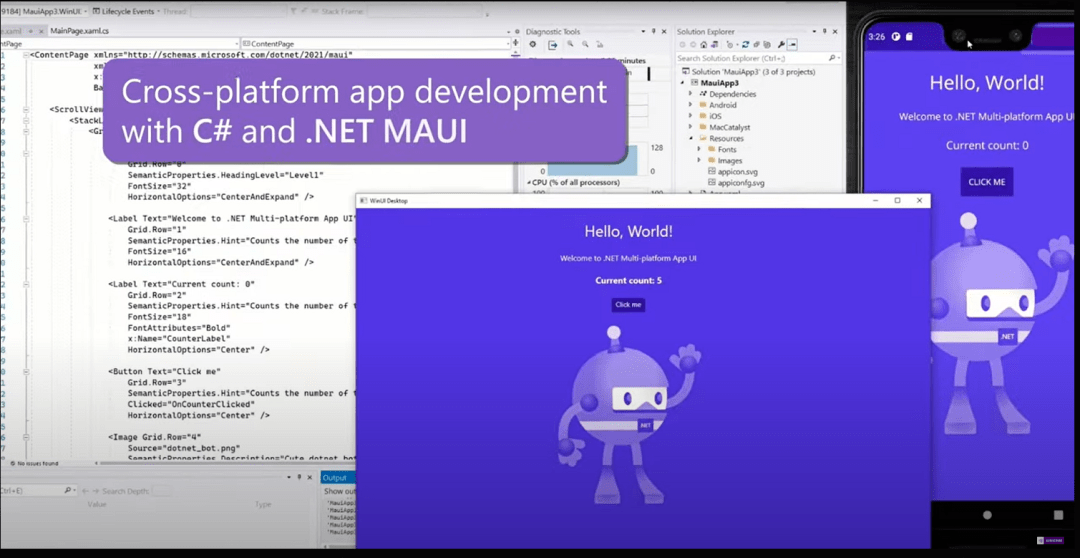Click search magnifier in bottom-left debug panel
The image size is (1080, 558).
click(x=68, y=490)
